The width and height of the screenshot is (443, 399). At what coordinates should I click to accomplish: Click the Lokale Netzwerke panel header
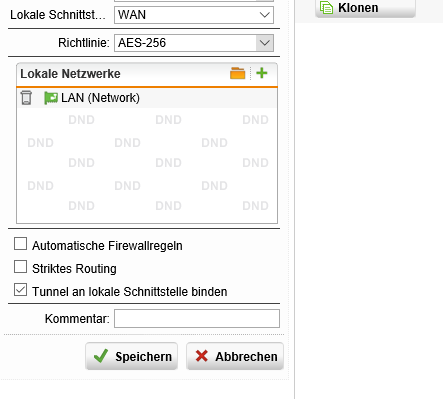coord(147,74)
